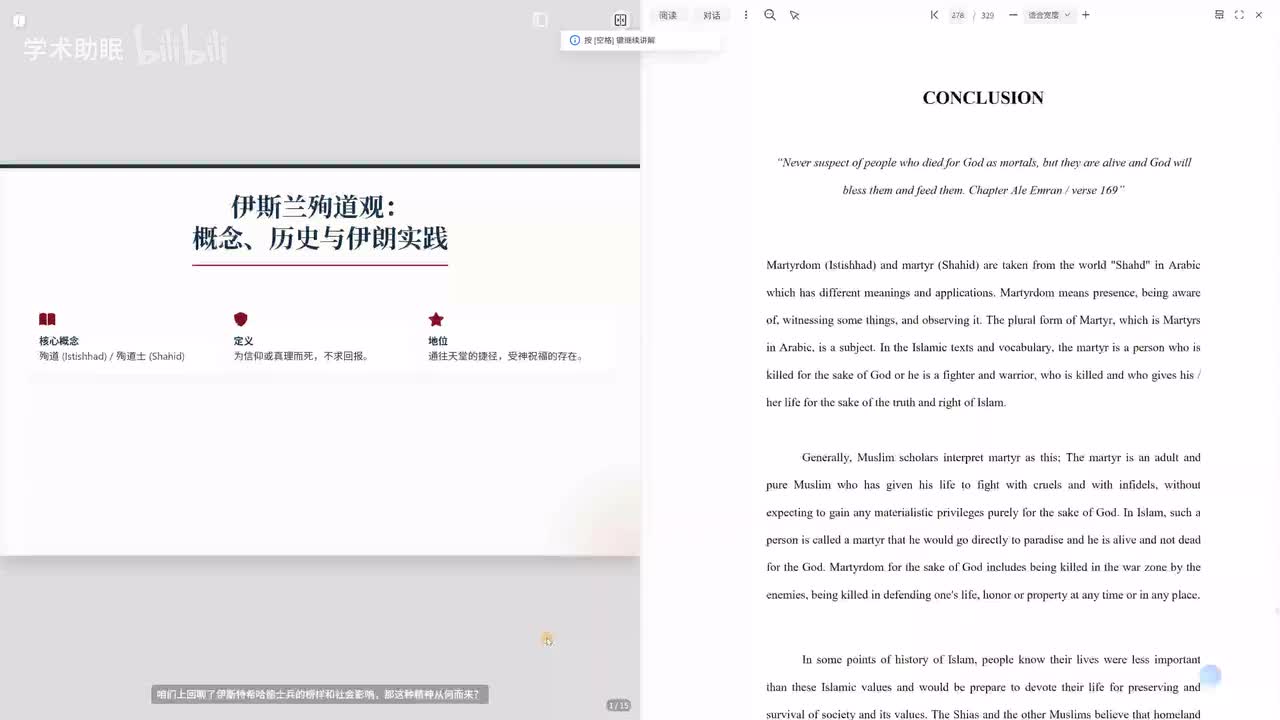This screenshot has width=1280, height=720.
Task: Click the paragraph starting 'Generally, Muslim scholars'
Action: (983, 526)
